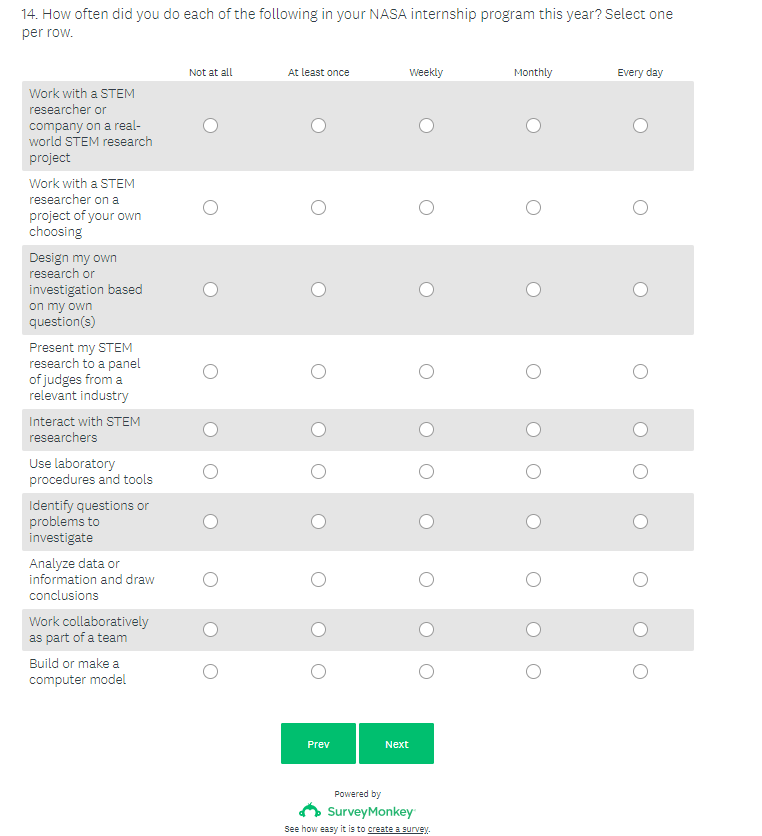Choose 'Monthly' for Analyze data and draw conclusions
Screen dimensions: 762x836
click(x=533, y=580)
